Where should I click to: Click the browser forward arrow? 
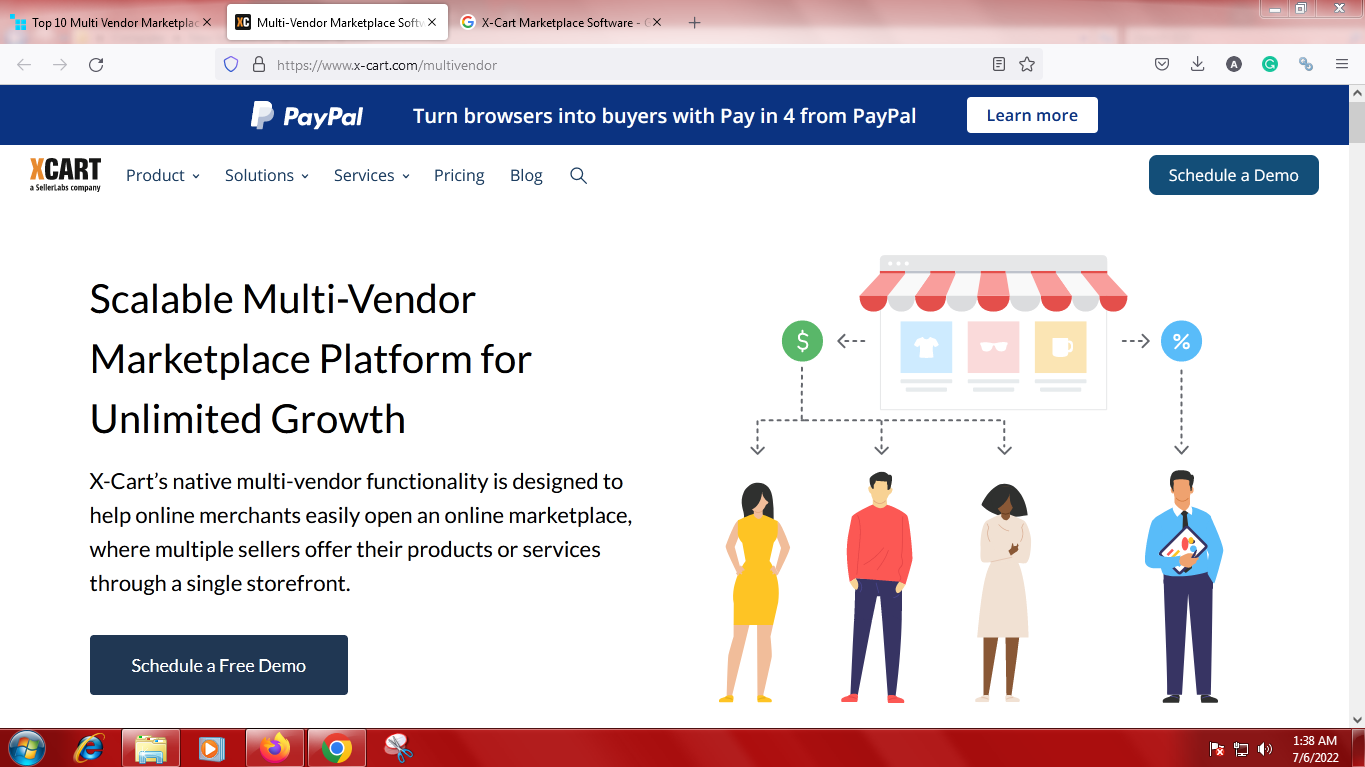[60, 64]
